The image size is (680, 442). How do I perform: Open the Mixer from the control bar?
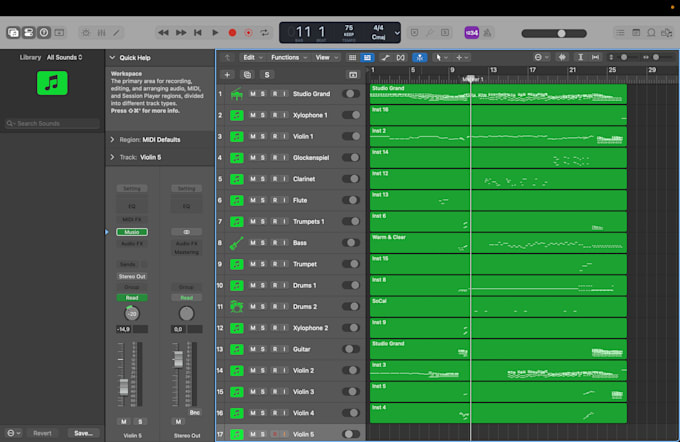tap(101, 33)
